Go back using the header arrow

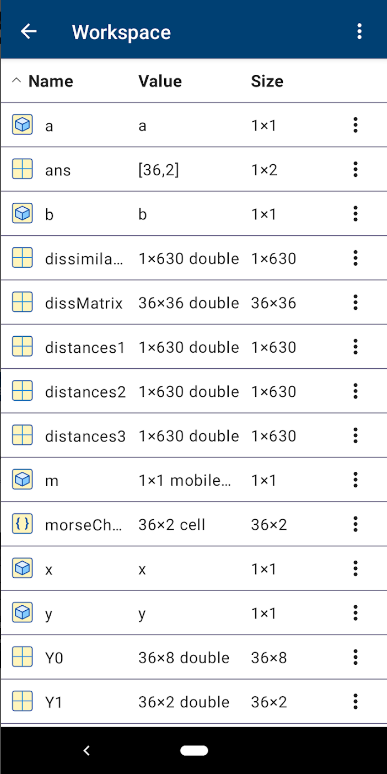29,32
